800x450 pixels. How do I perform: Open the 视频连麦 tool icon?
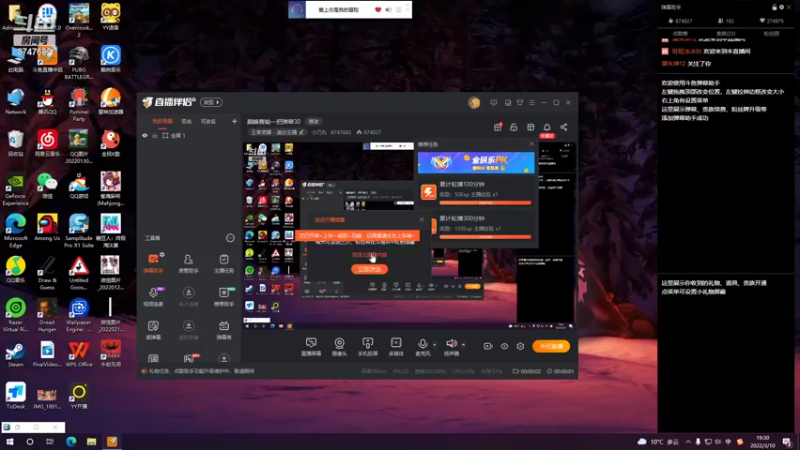pos(153,296)
